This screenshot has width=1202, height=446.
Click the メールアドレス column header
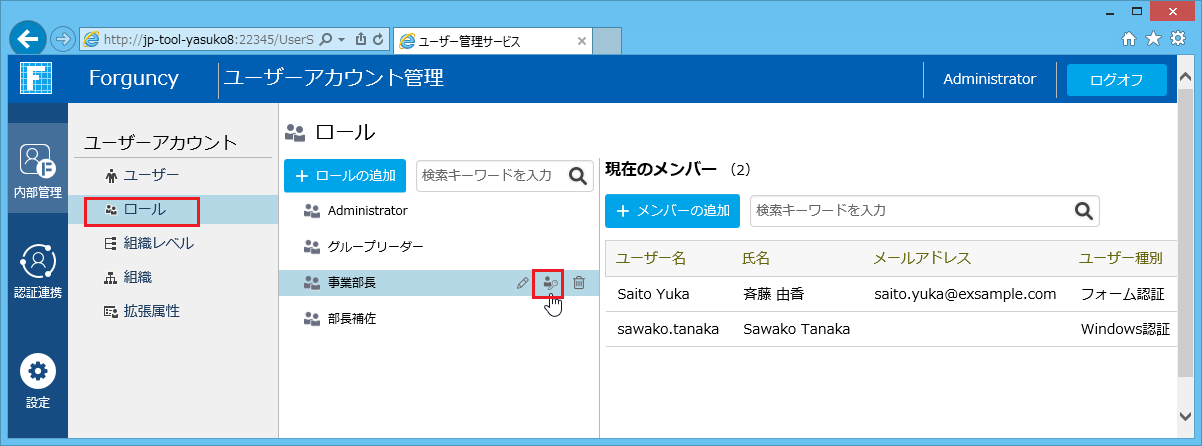click(922, 258)
